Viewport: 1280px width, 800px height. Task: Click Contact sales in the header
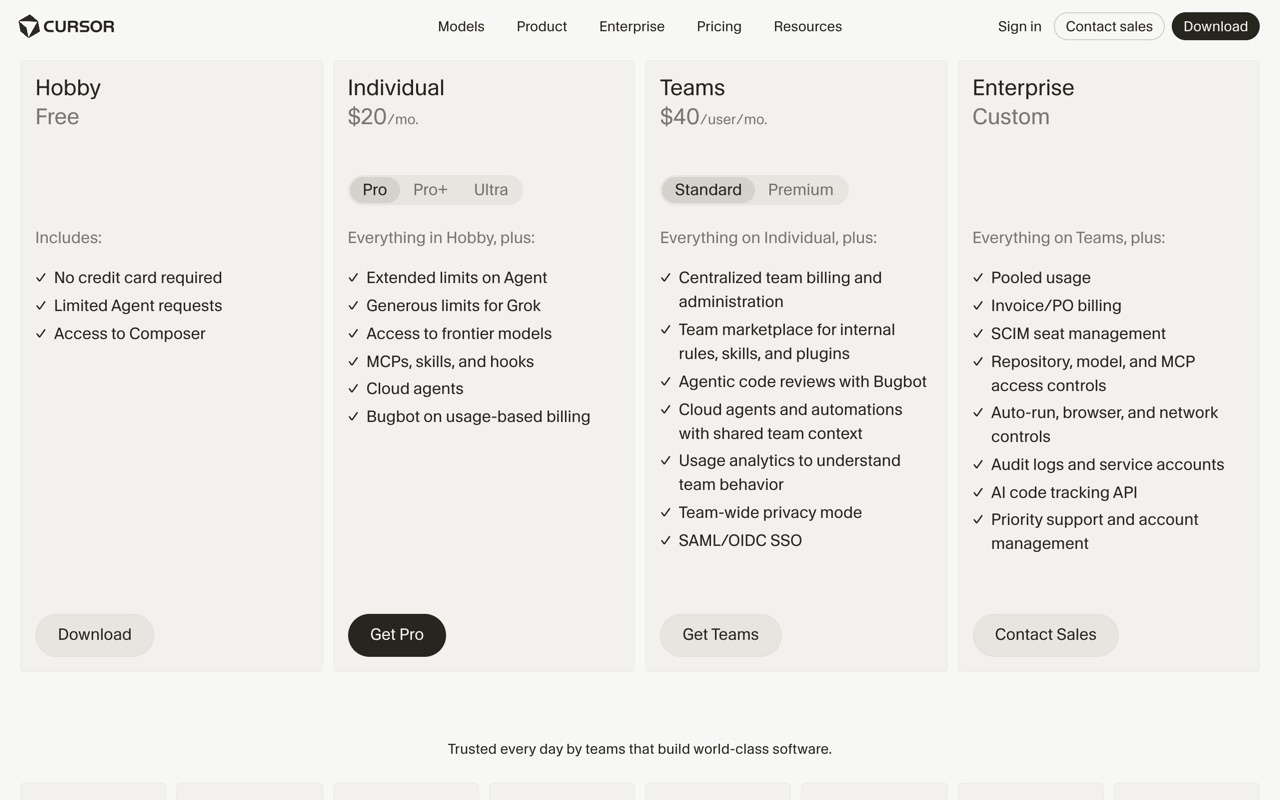(x=1109, y=27)
